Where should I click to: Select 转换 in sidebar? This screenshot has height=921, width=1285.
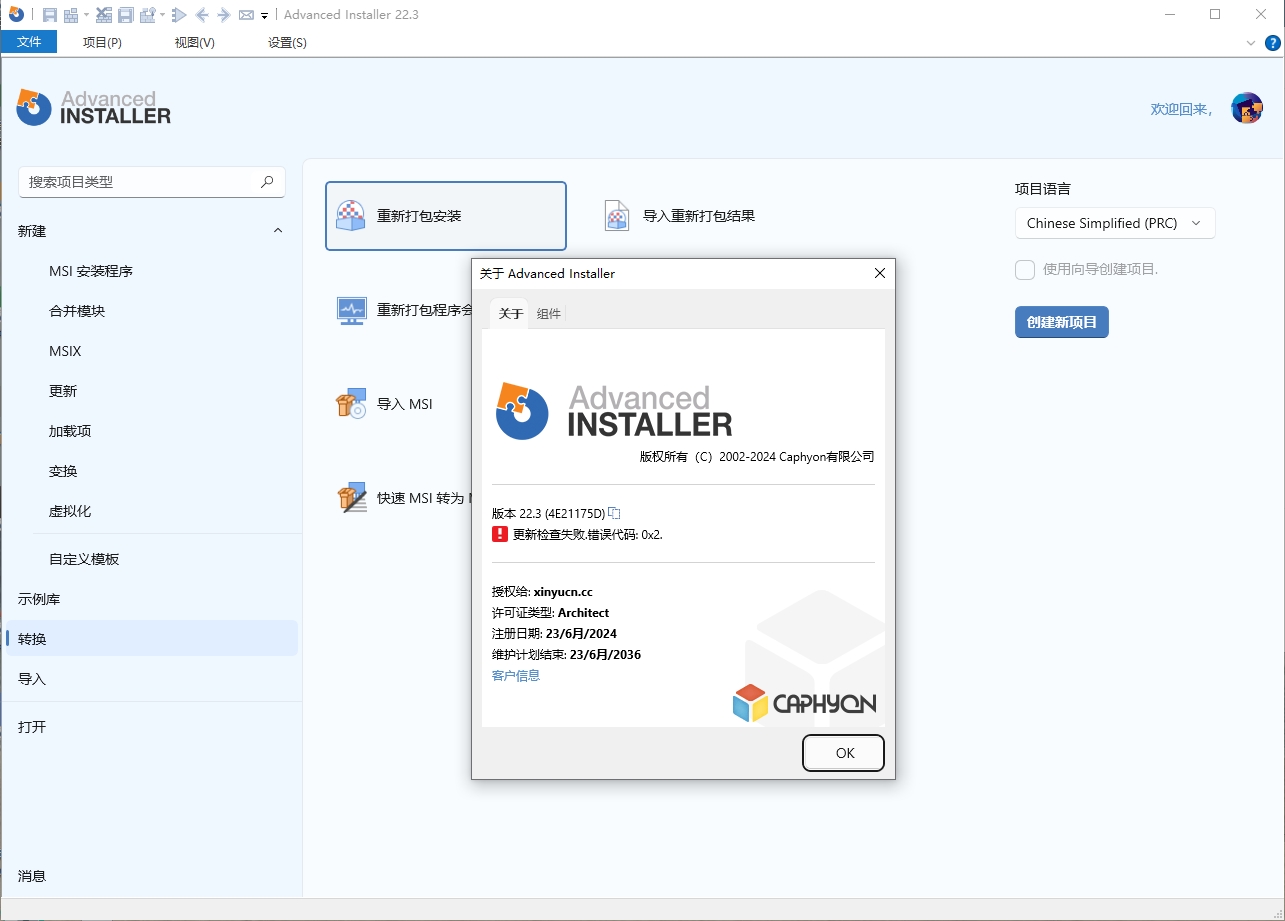coord(152,638)
